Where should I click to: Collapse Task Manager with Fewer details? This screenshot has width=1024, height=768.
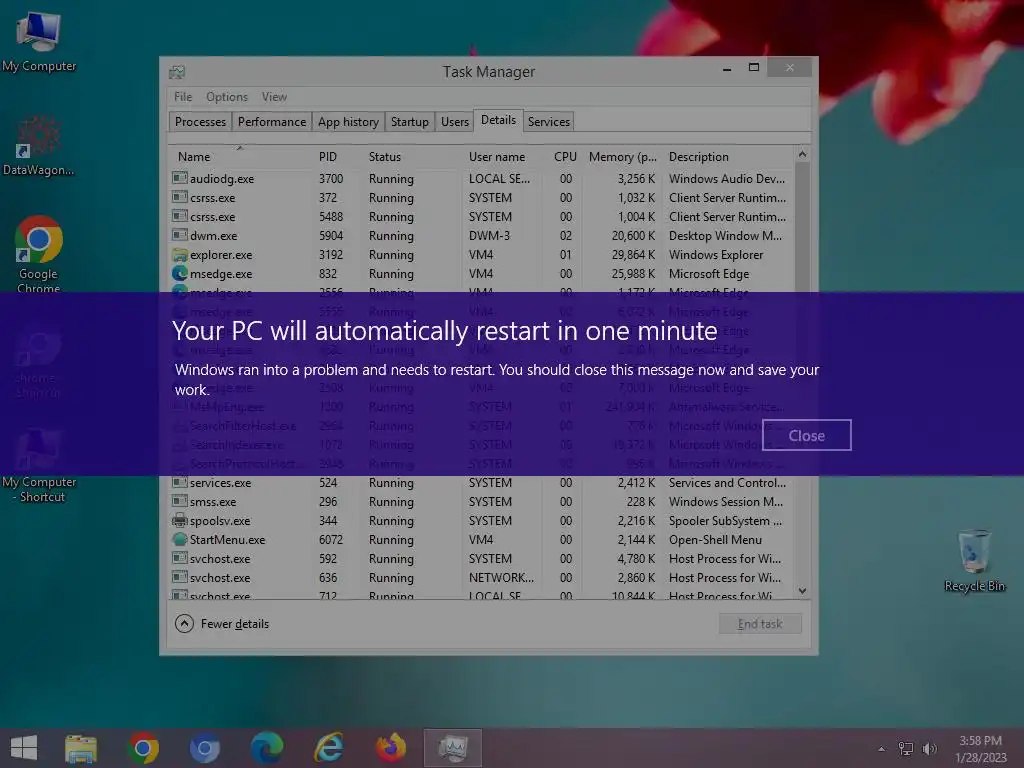coord(222,624)
